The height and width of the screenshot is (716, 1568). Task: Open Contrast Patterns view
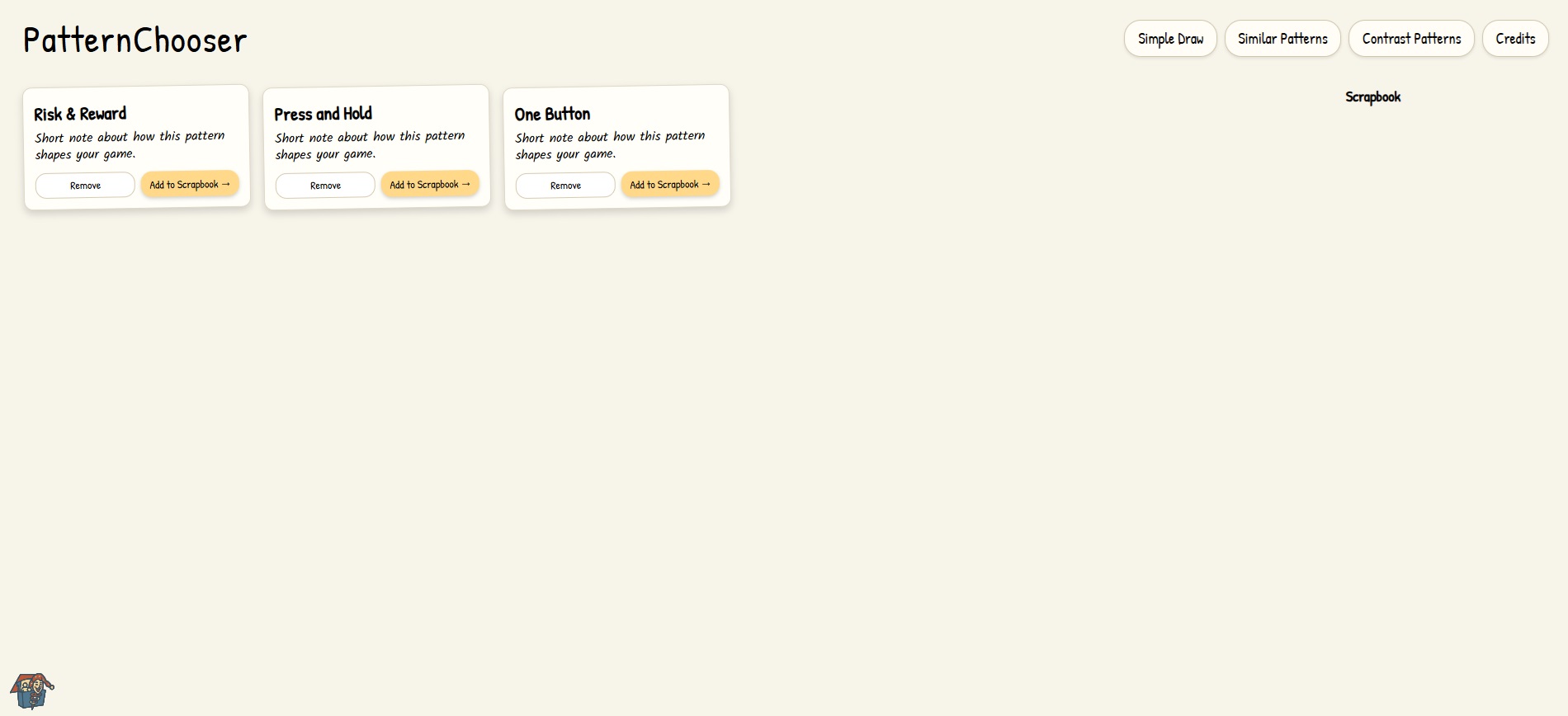[1411, 39]
